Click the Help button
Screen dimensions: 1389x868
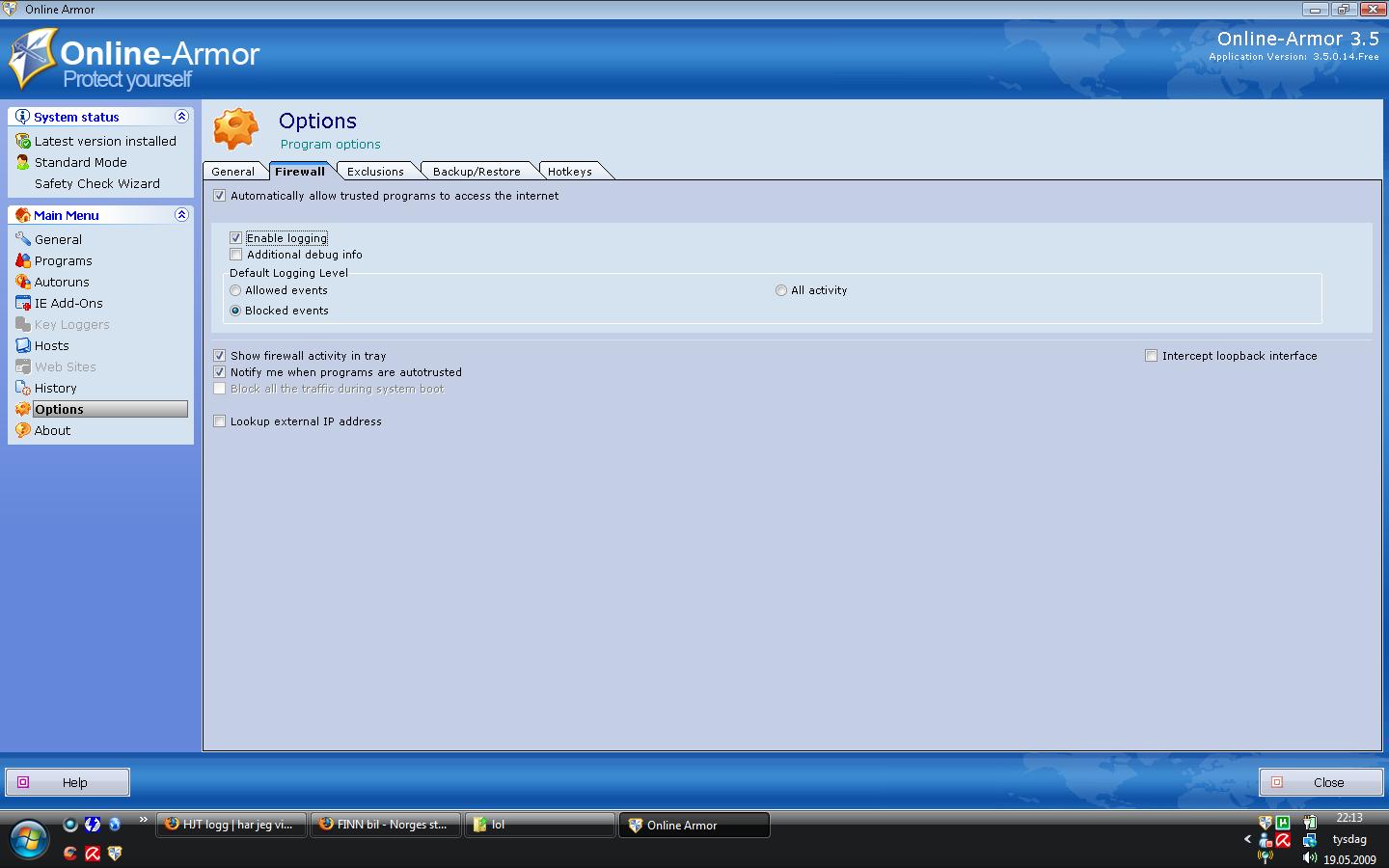68,782
